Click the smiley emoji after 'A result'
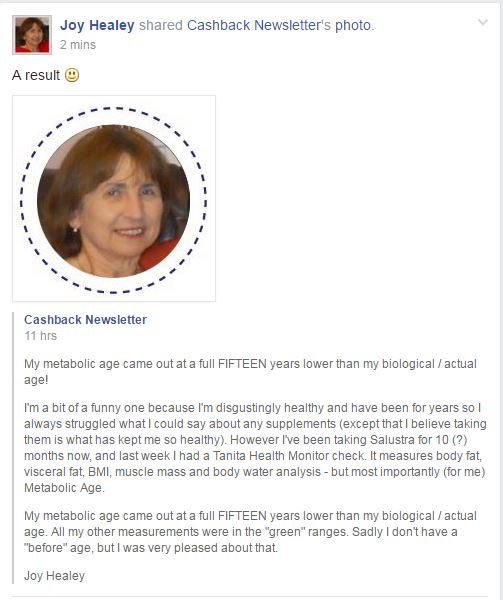 click(x=72, y=75)
